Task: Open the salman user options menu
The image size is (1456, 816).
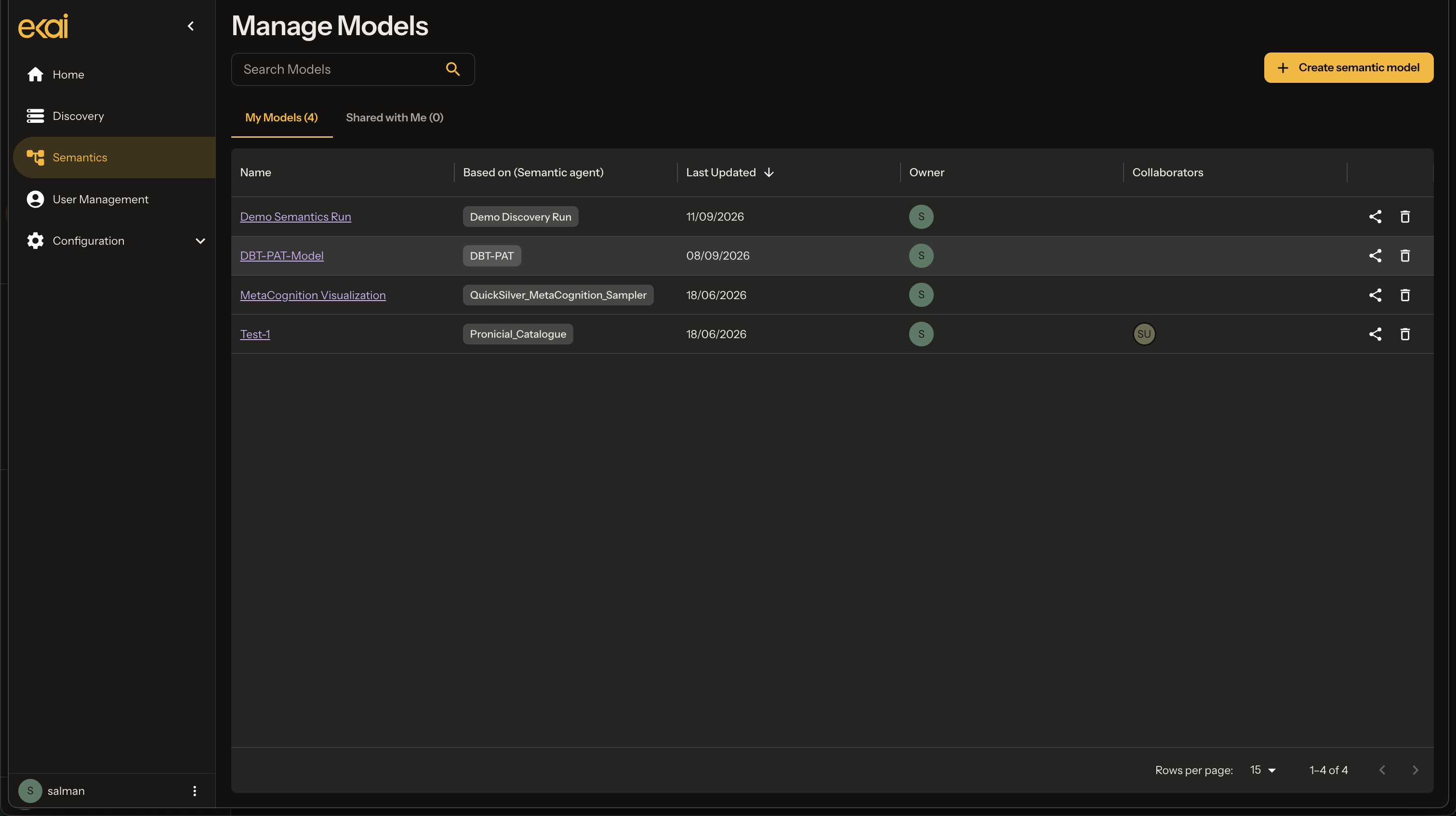Action: coord(195,790)
